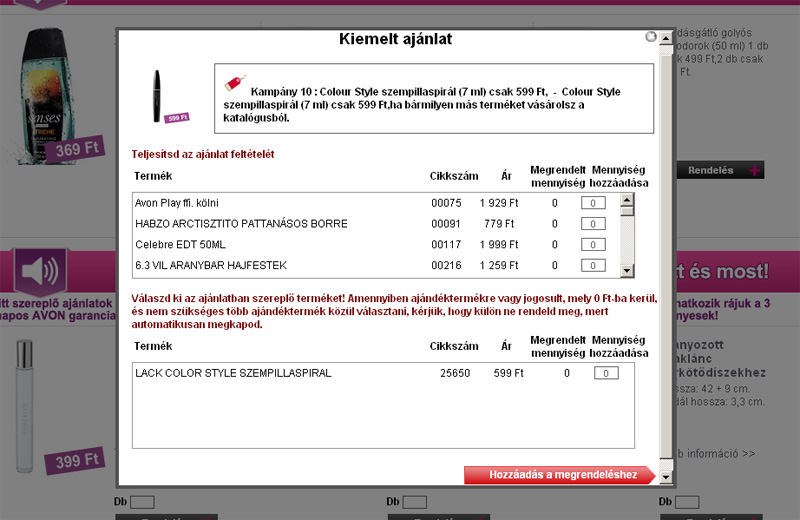Click popup main scrollbar down arrow
Image resolution: width=800 pixels, height=520 pixels.
[665, 477]
